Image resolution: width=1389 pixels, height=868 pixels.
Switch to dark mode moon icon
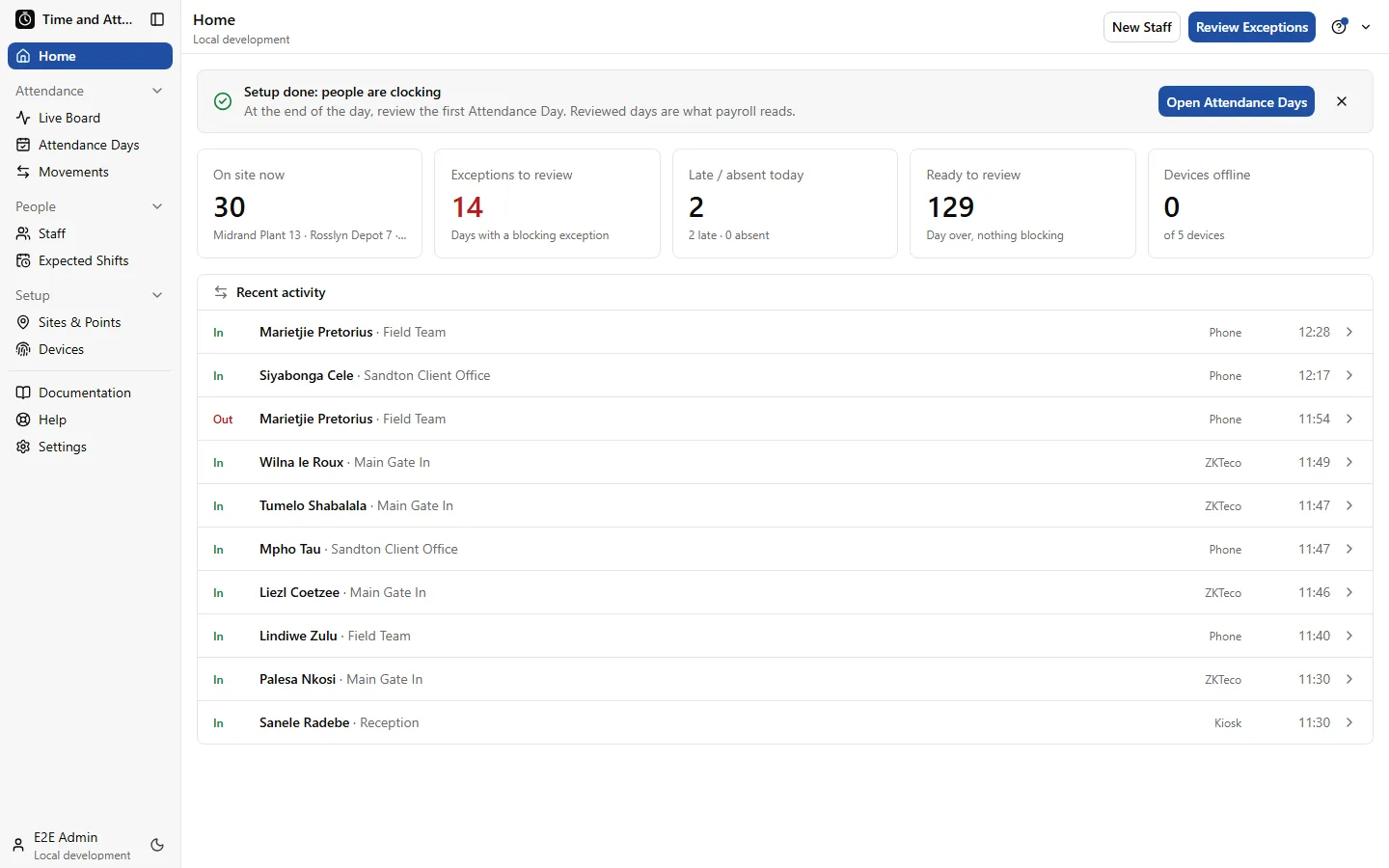tap(157, 845)
